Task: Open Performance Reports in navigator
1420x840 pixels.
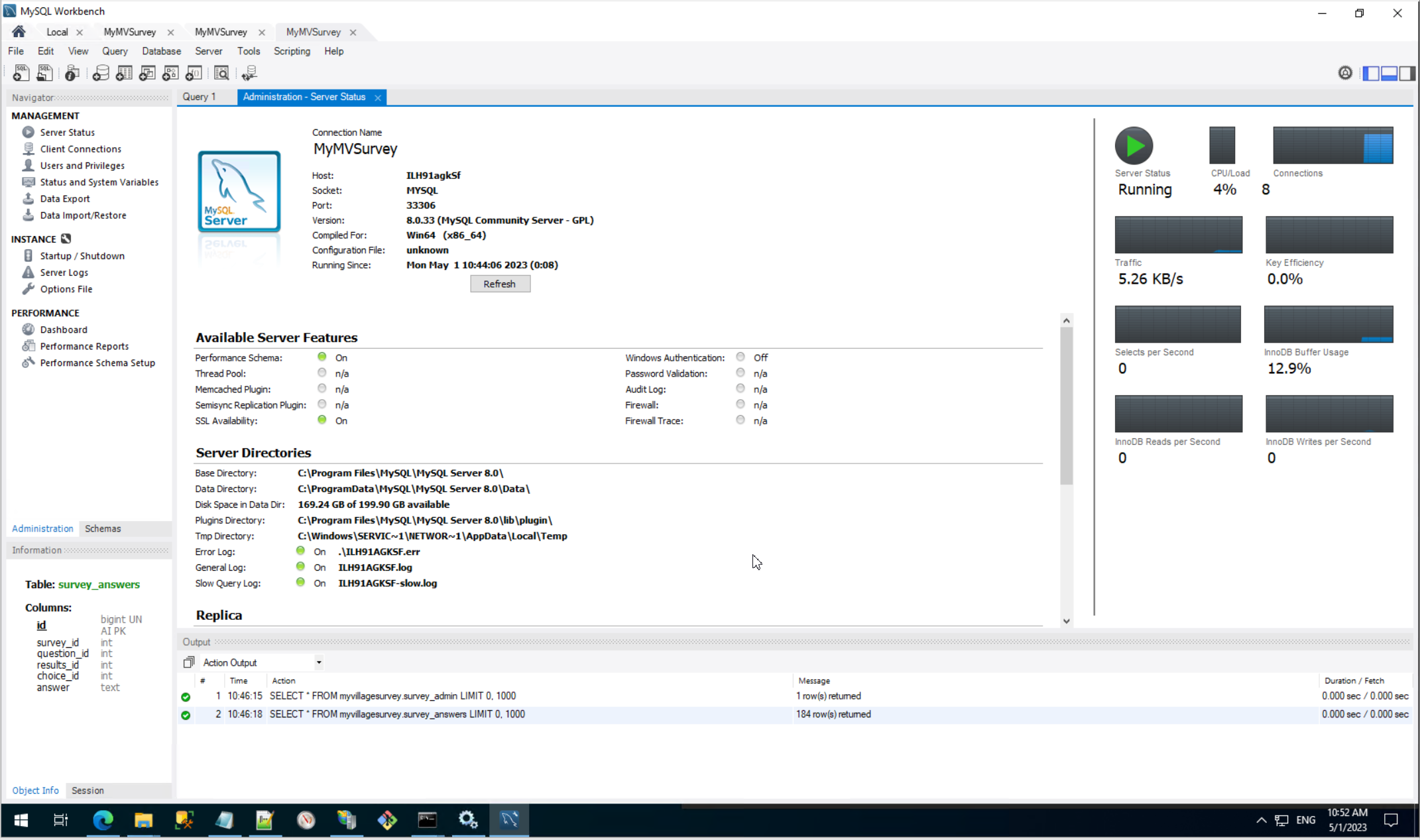Action: [84, 346]
